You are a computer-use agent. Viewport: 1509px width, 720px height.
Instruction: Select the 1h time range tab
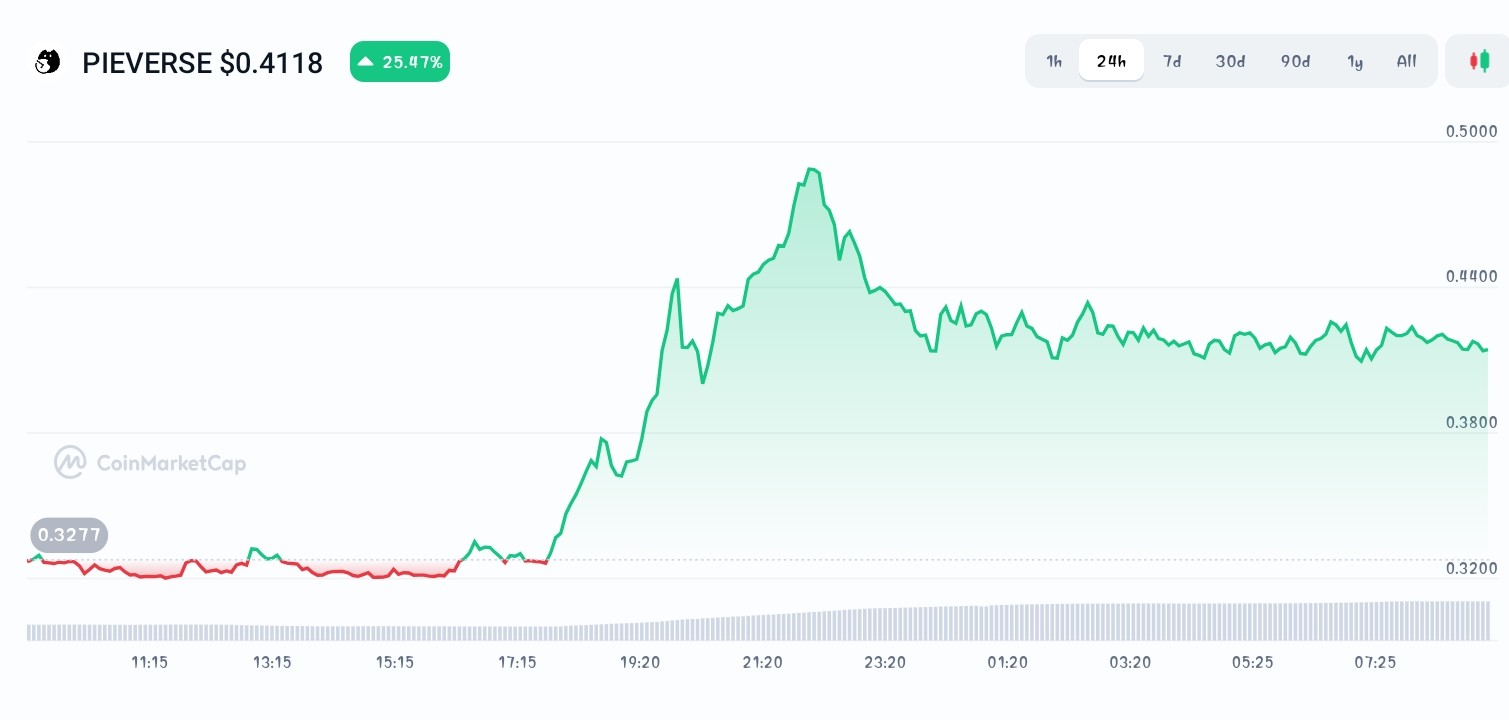tap(1054, 61)
